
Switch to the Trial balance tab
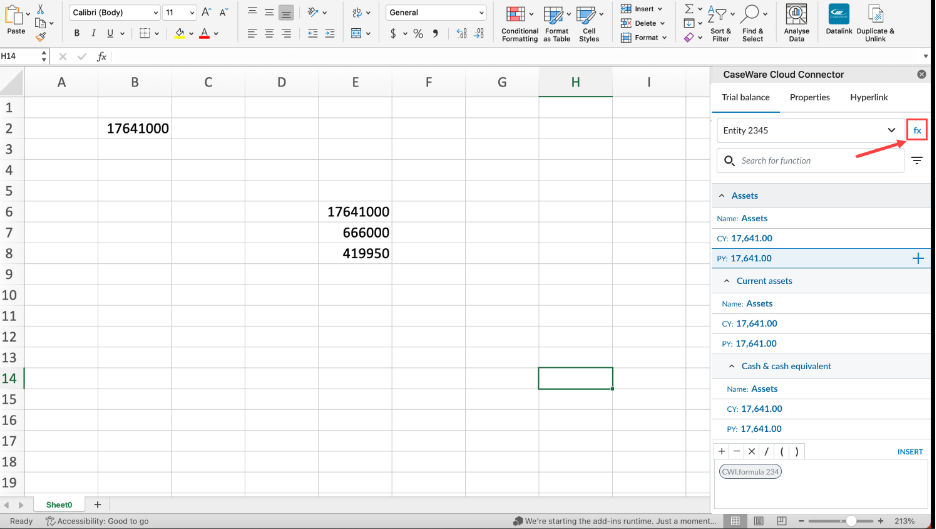click(x=746, y=97)
